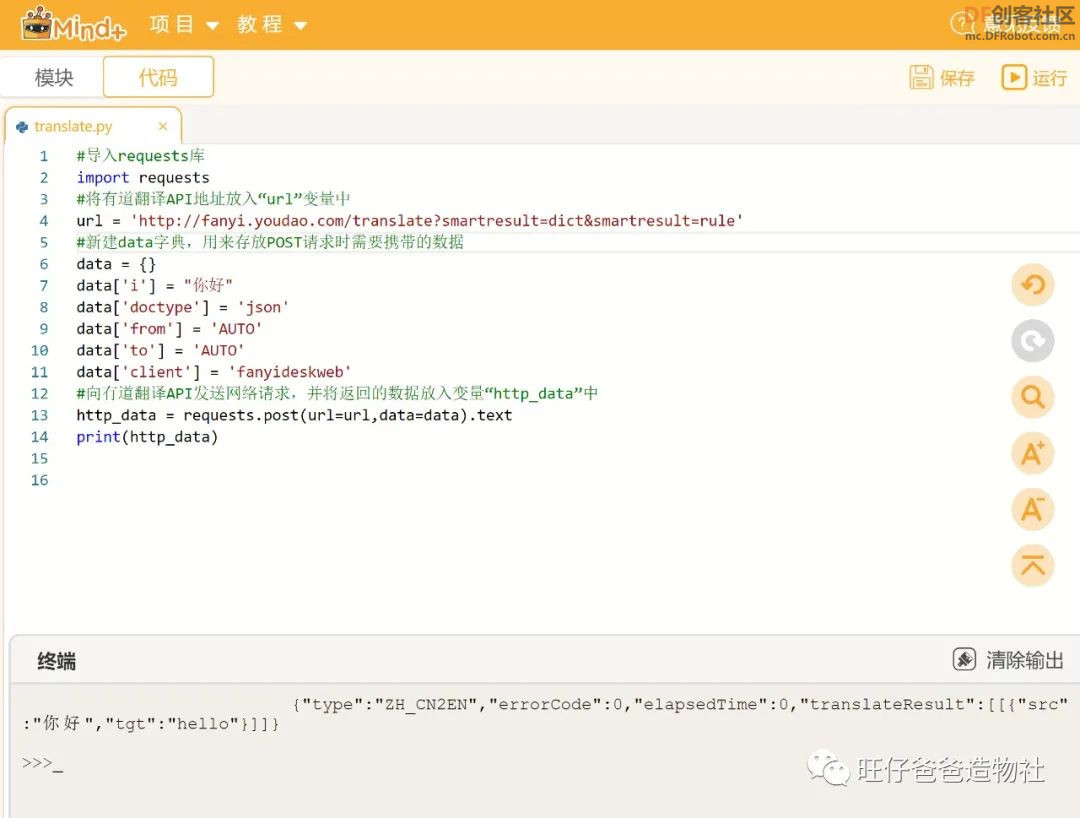Click the 'import requests' code line
The width and height of the screenshot is (1080, 818).
[143, 178]
